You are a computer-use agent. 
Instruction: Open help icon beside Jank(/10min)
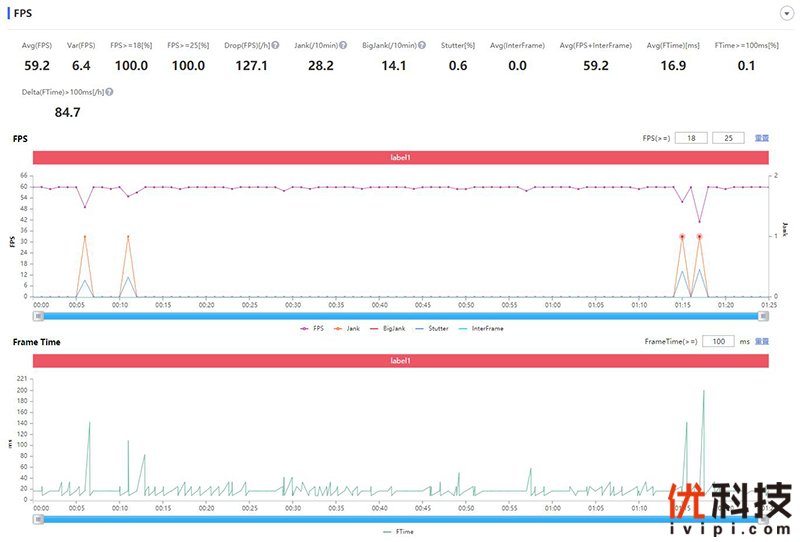tap(343, 46)
